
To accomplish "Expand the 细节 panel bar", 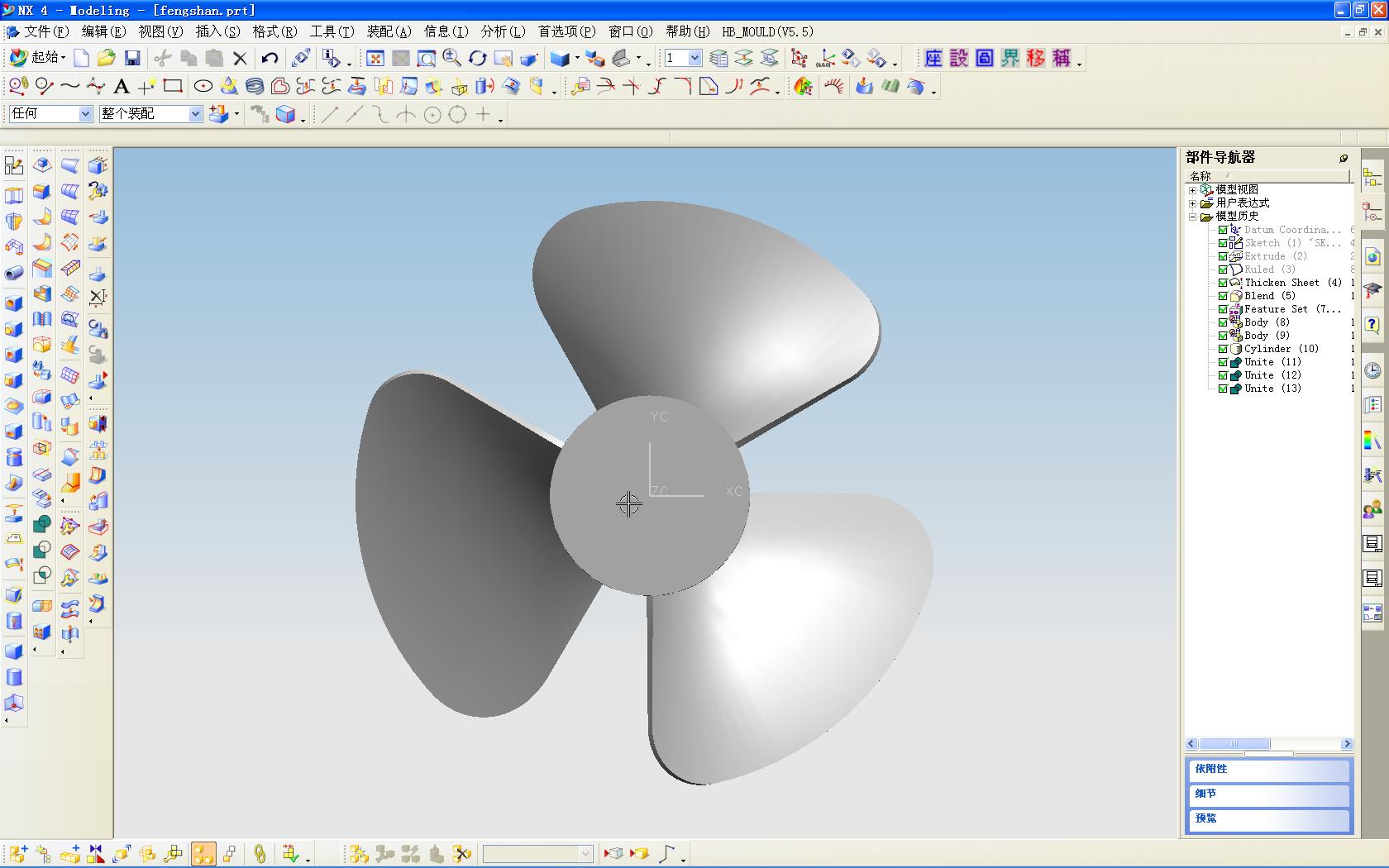I will coord(1269,794).
